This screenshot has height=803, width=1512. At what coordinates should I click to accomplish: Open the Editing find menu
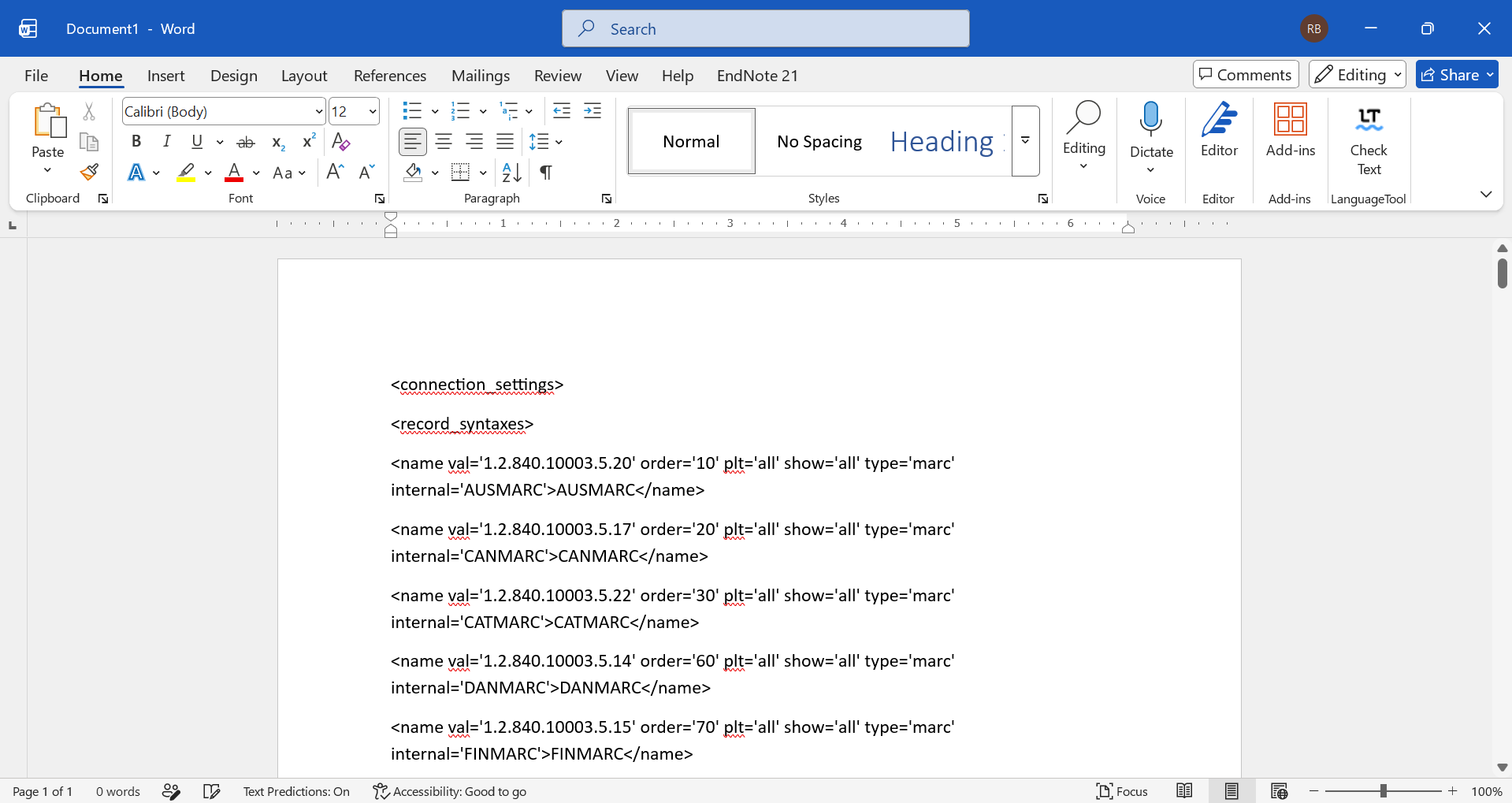pos(1084,136)
